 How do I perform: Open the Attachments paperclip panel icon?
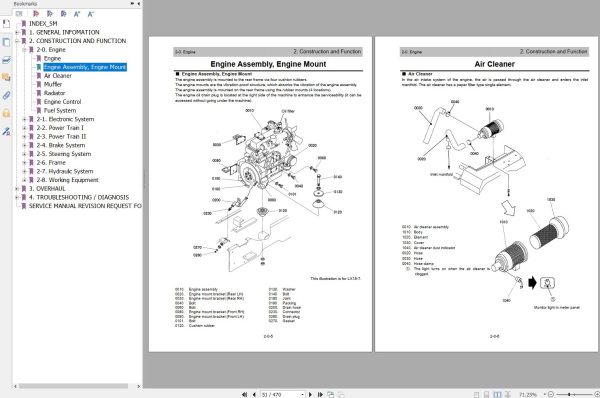[x=6, y=95]
